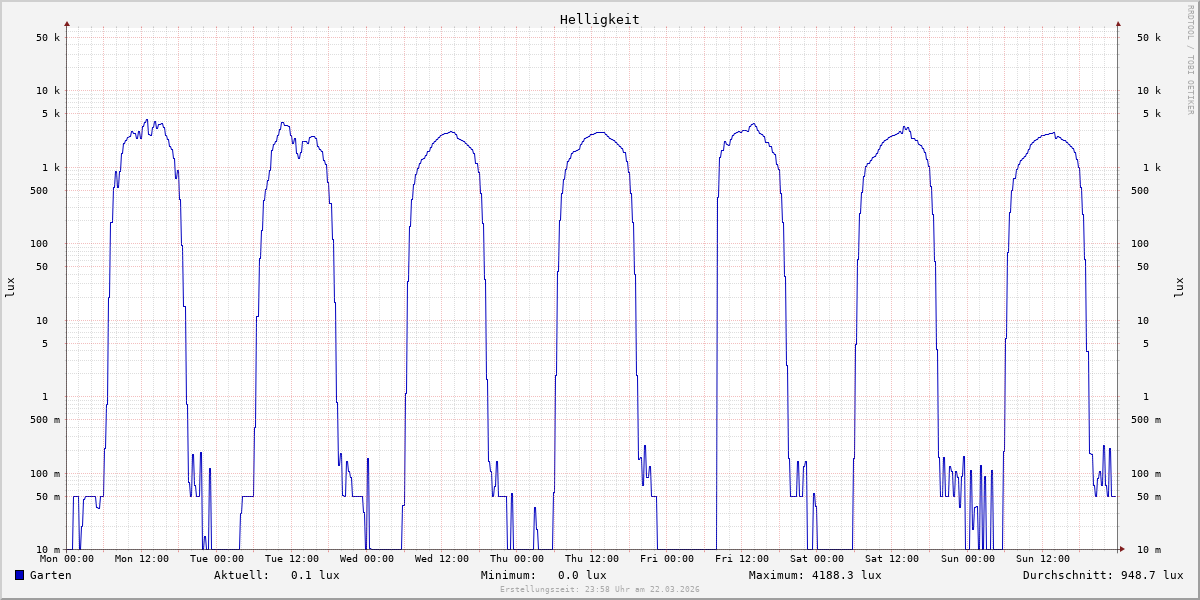The width and height of the screenshot is (1200, 600).
Task: Click the RRDTOOL / TOBI OETIKER watermark
Action: pos(1190,59)
